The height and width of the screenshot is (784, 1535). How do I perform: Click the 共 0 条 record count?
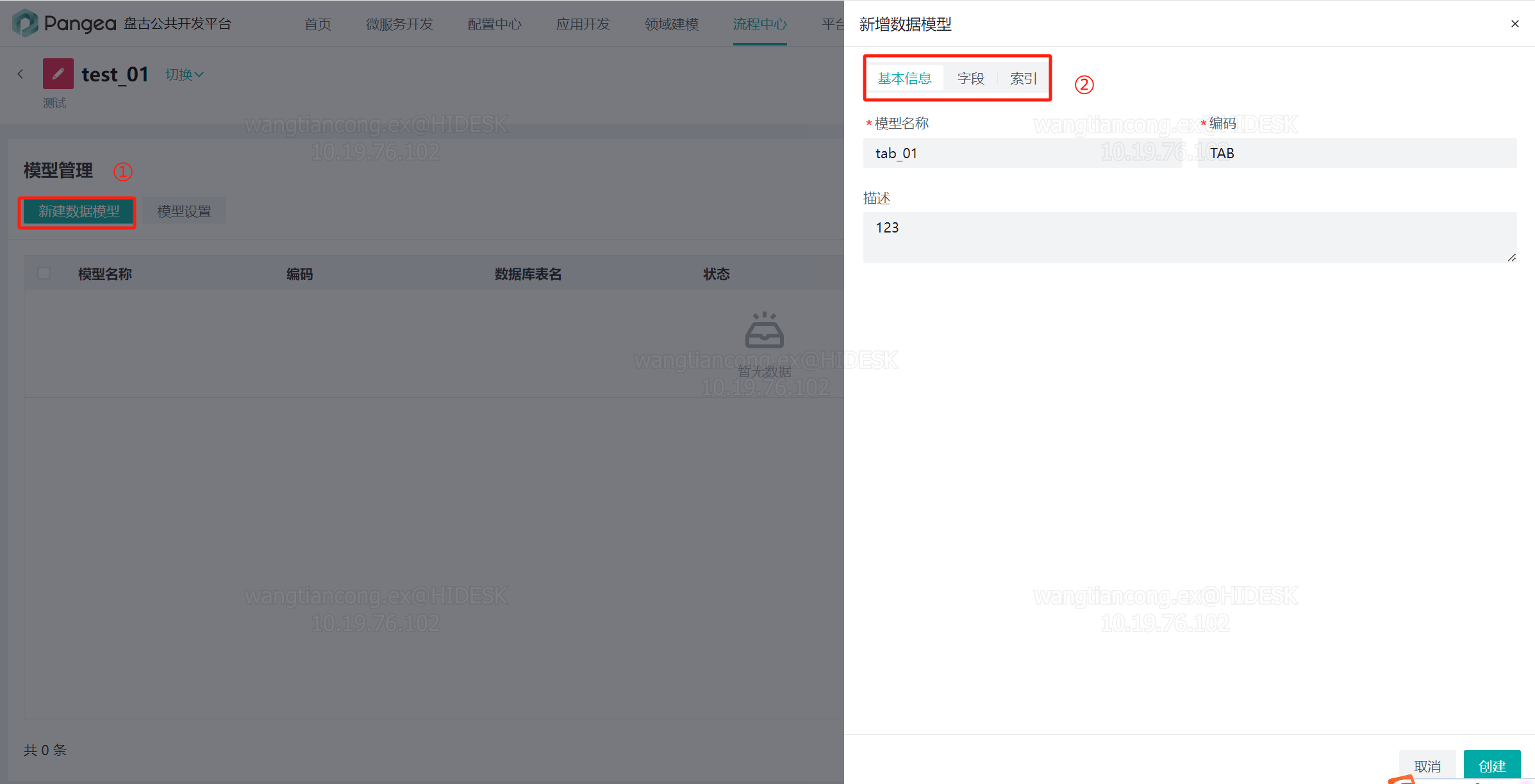[x=46, y=750]
